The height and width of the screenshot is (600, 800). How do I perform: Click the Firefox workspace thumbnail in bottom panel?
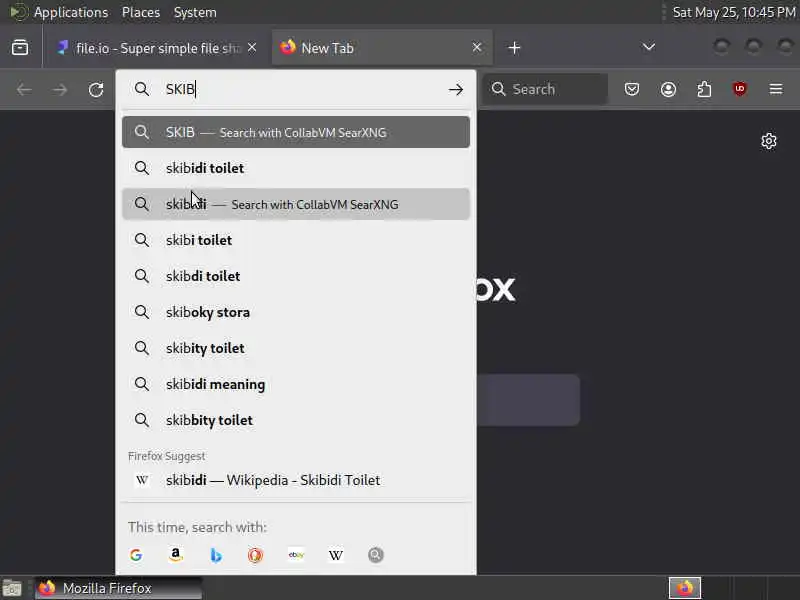point(685,588)
